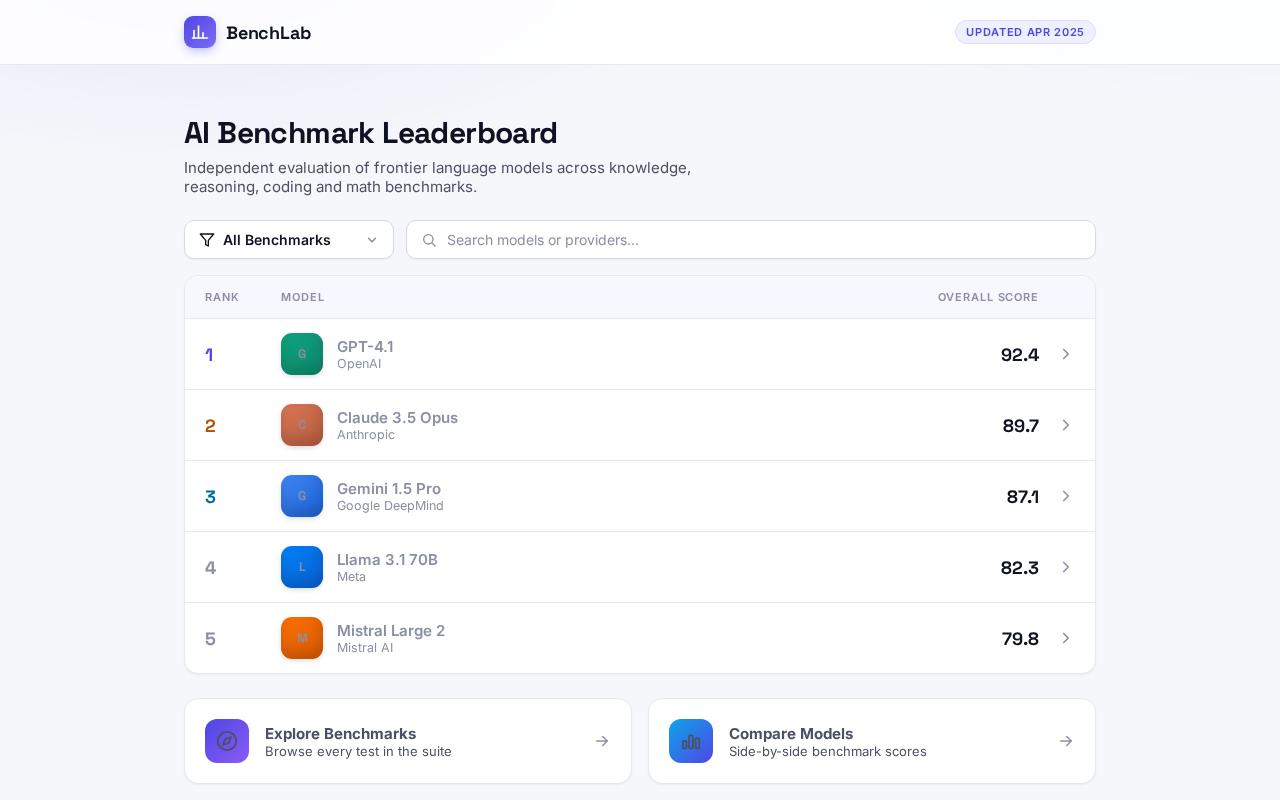
Task: Click the Gemini 1.5 Pro avatar icon
Action: (302, 496)
